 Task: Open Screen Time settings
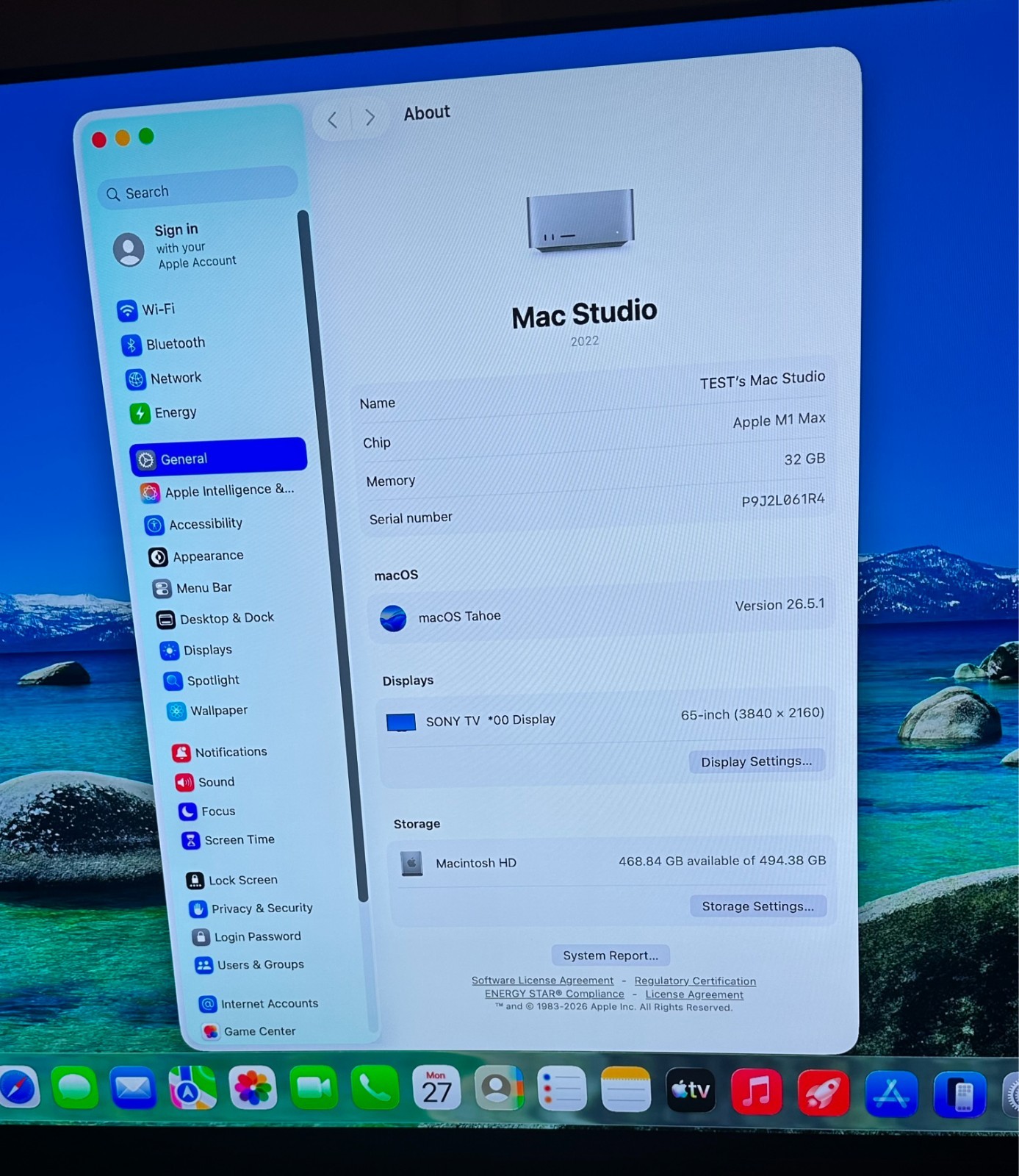pyautogui.click(x=228, y=840)
